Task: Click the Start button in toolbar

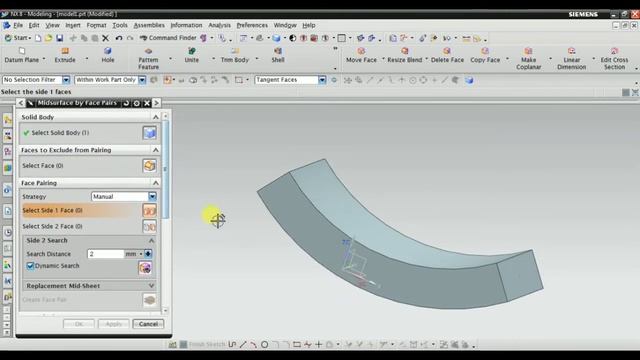Action: point(18,38)
